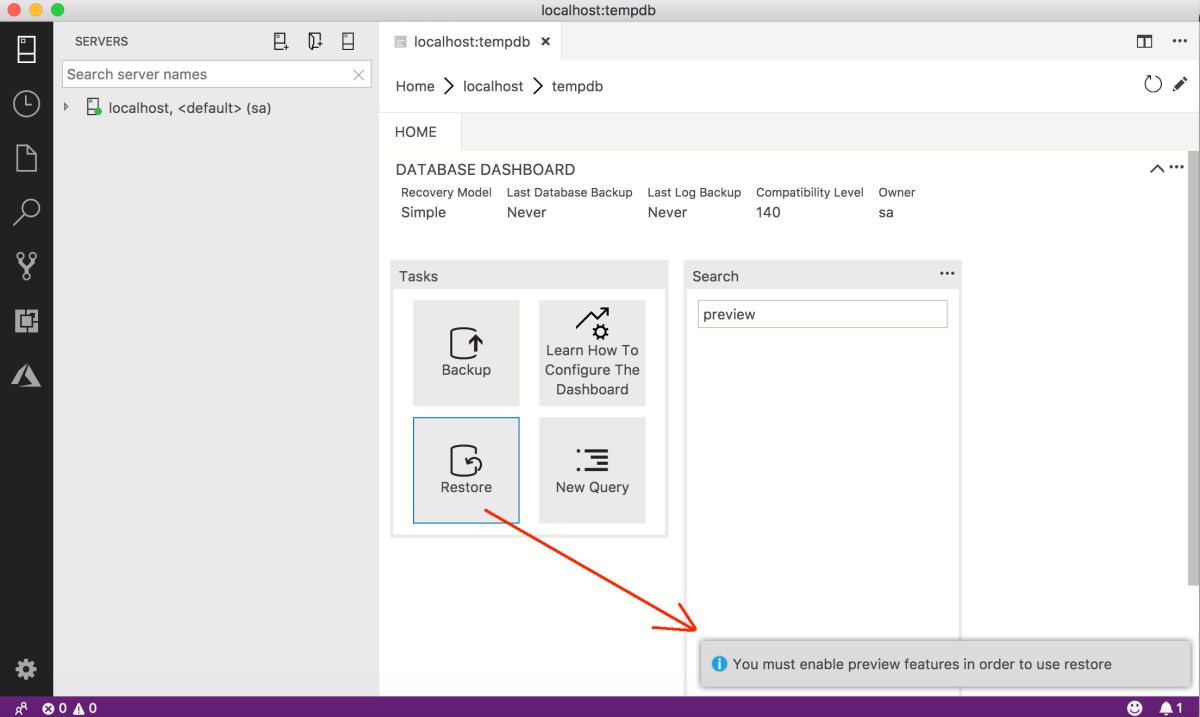The image size is (1200, 717).
Task: Open Search widget ellipsis menu
Action: [x=947, y=273]
